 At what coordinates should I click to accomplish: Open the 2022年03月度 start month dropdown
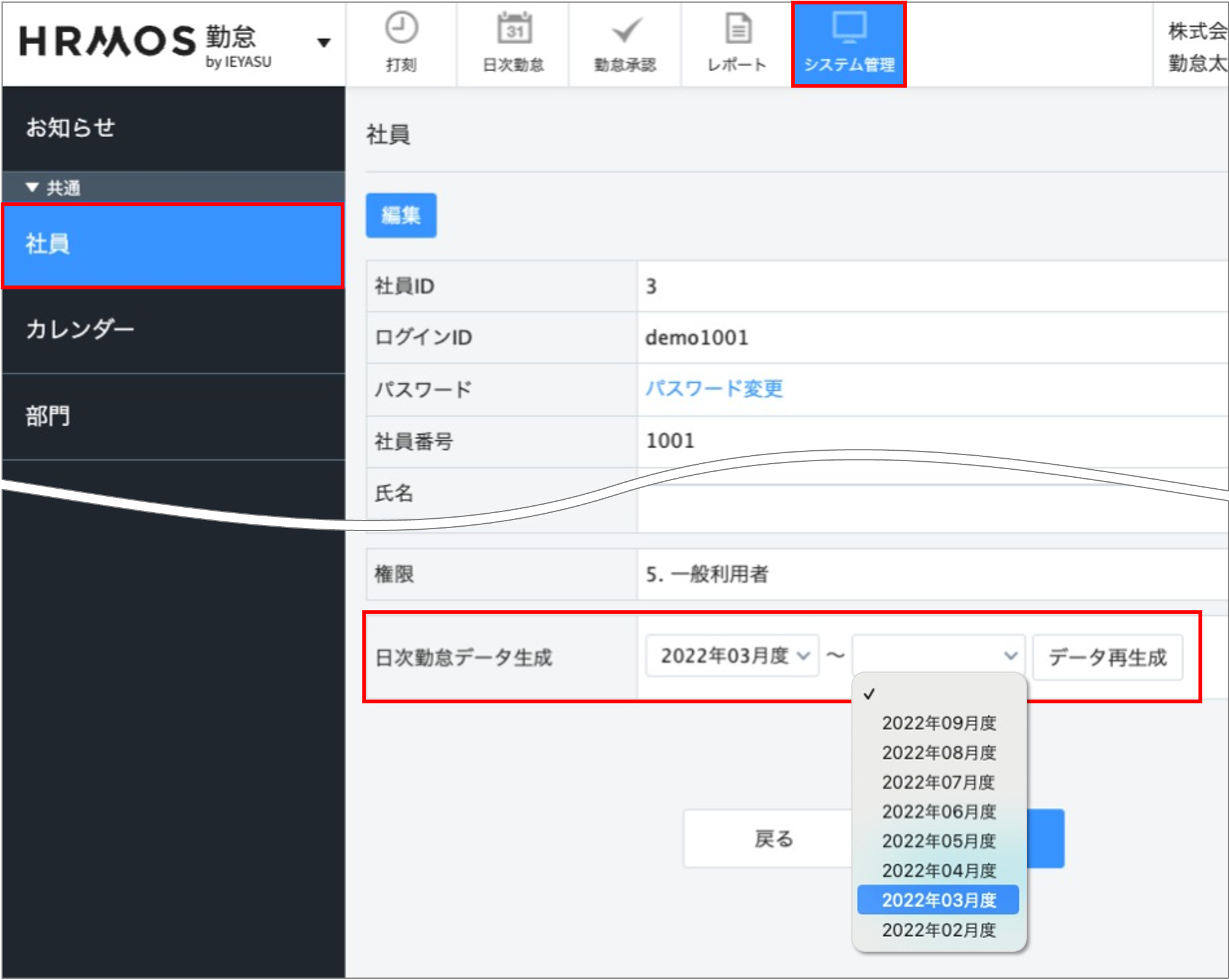pos(732,656)
